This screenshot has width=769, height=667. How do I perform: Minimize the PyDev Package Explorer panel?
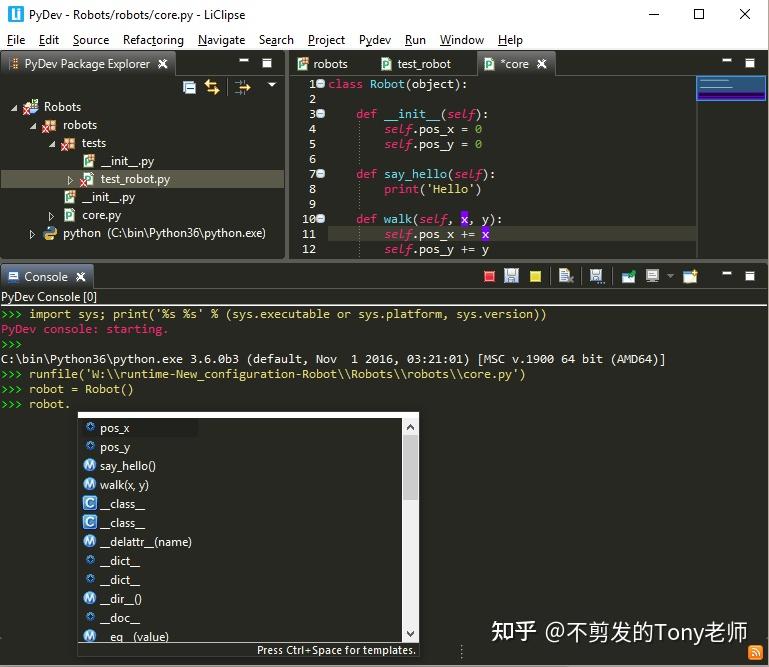(x=244, y=61)
